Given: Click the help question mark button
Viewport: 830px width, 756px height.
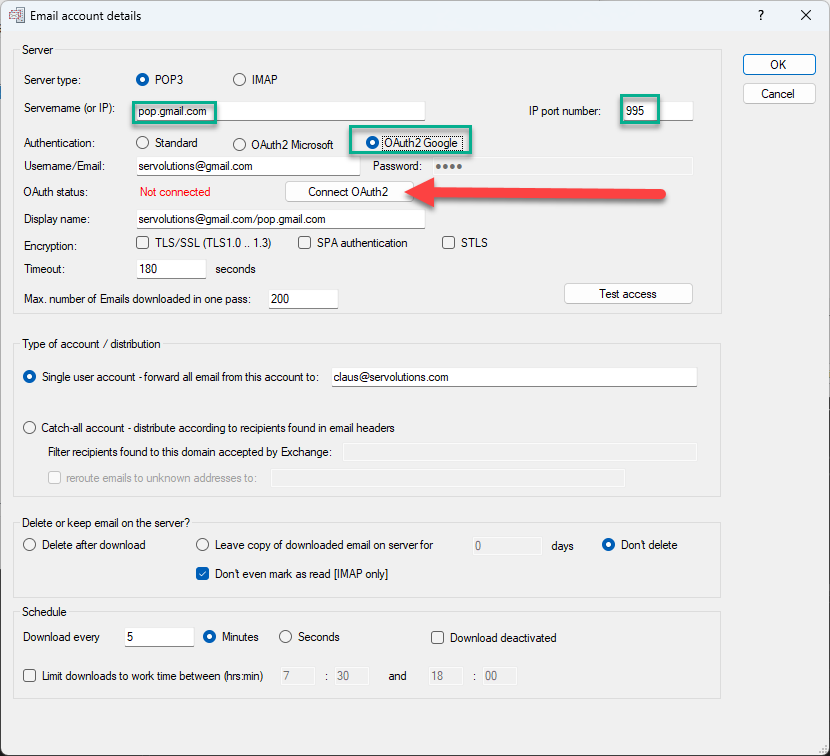Looking at the screenshot, I should point(760,15).
